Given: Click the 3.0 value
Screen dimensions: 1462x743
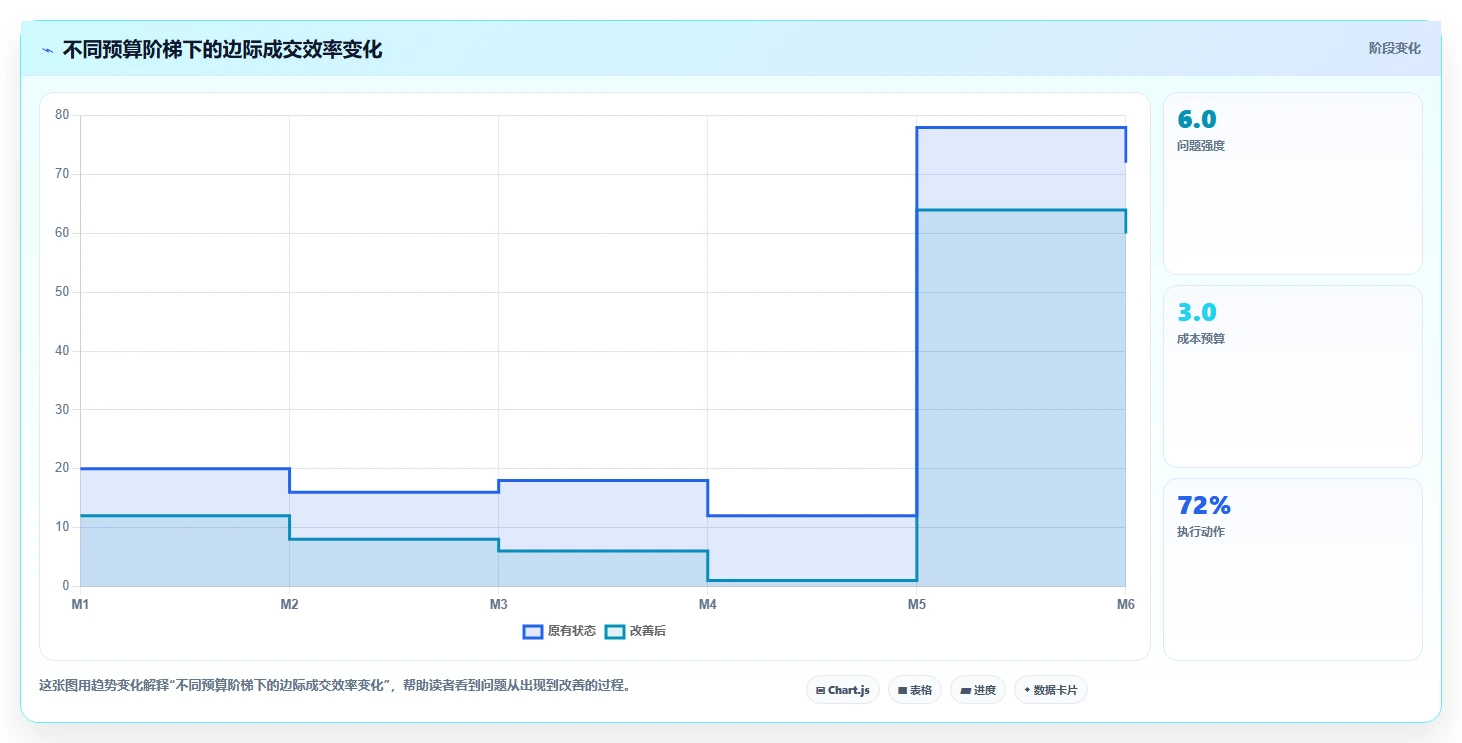Looking at the screenshot, I should tap(1197, 312).
